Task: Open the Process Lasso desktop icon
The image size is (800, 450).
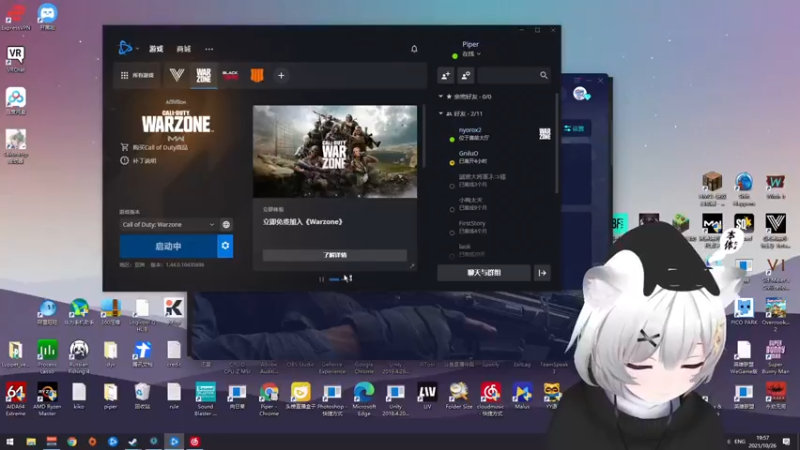Action: pyautogui.click(x=47, y=357)
